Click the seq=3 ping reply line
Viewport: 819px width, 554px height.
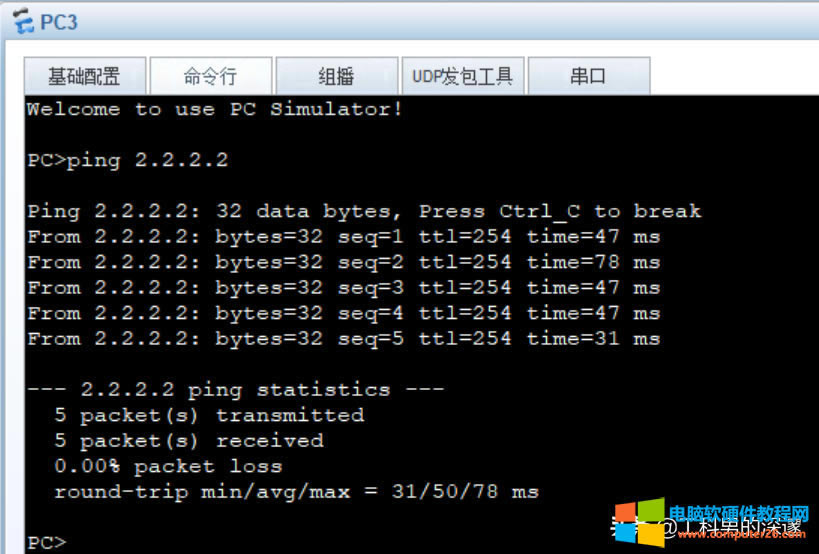point(343,288)
